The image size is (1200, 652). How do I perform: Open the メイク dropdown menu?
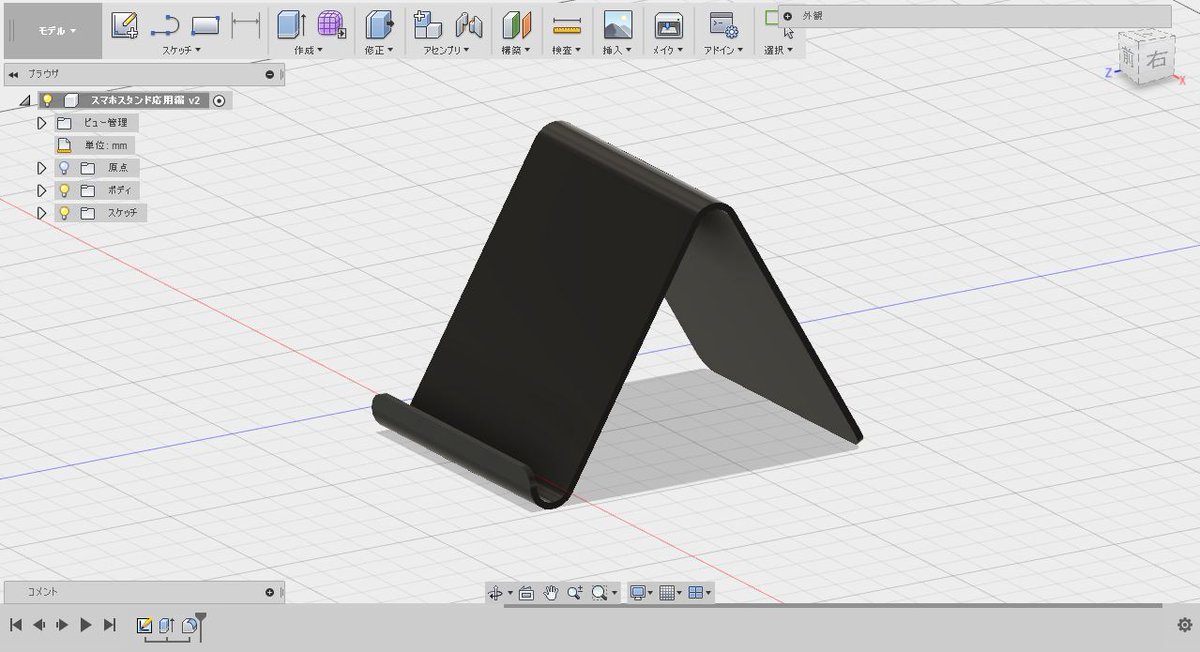pos(668,49)
